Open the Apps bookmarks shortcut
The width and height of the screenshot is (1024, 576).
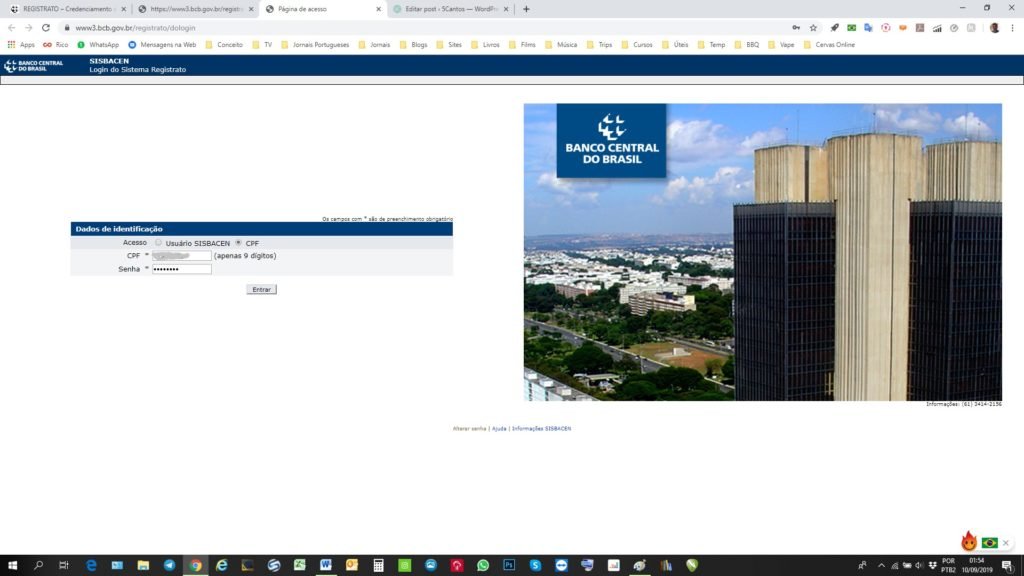(x=21, y=44)
